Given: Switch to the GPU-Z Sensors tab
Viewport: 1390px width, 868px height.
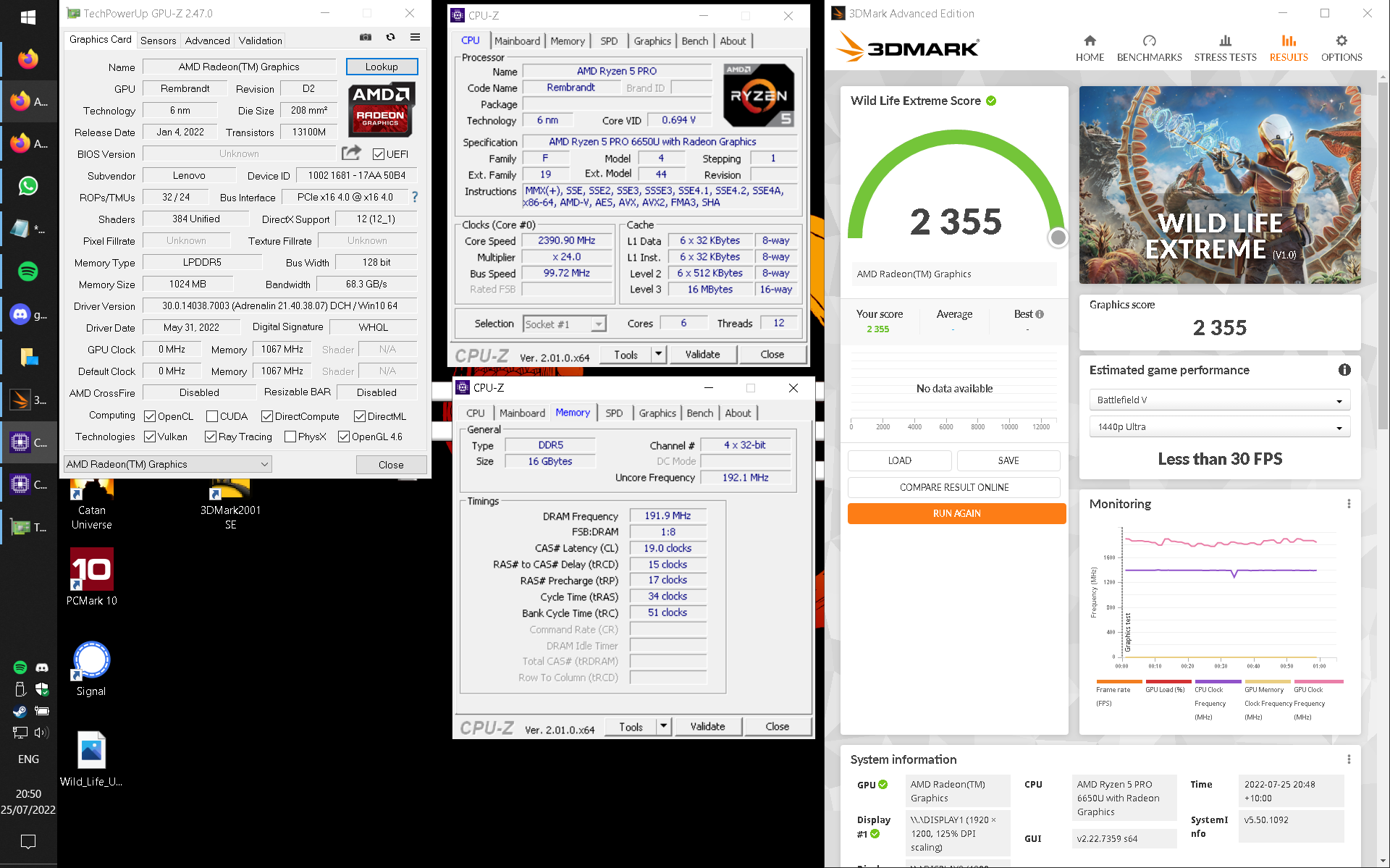Looking at the screenshot, I should point(158,41).
